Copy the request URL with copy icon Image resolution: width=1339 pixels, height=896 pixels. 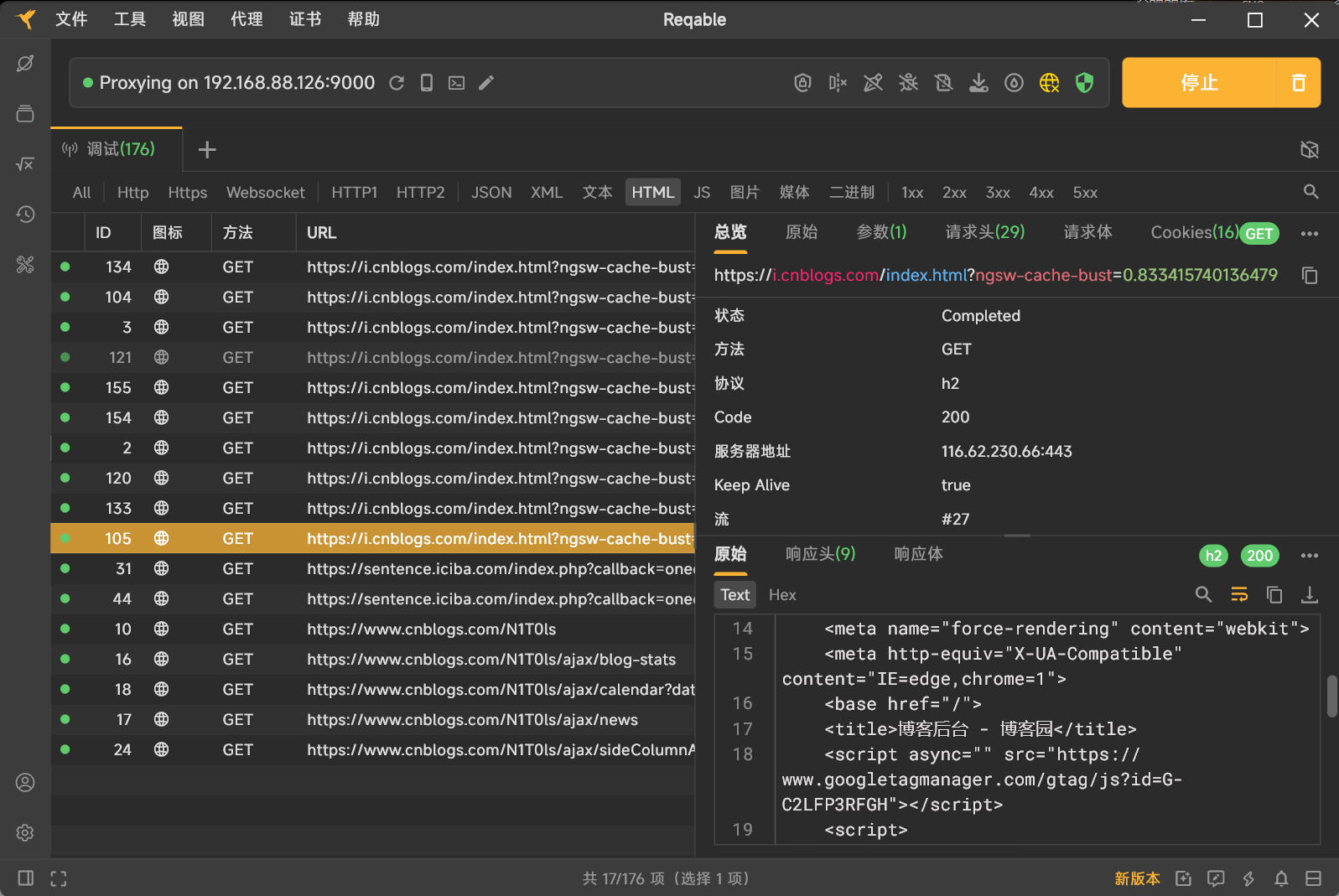point(1309,275)
